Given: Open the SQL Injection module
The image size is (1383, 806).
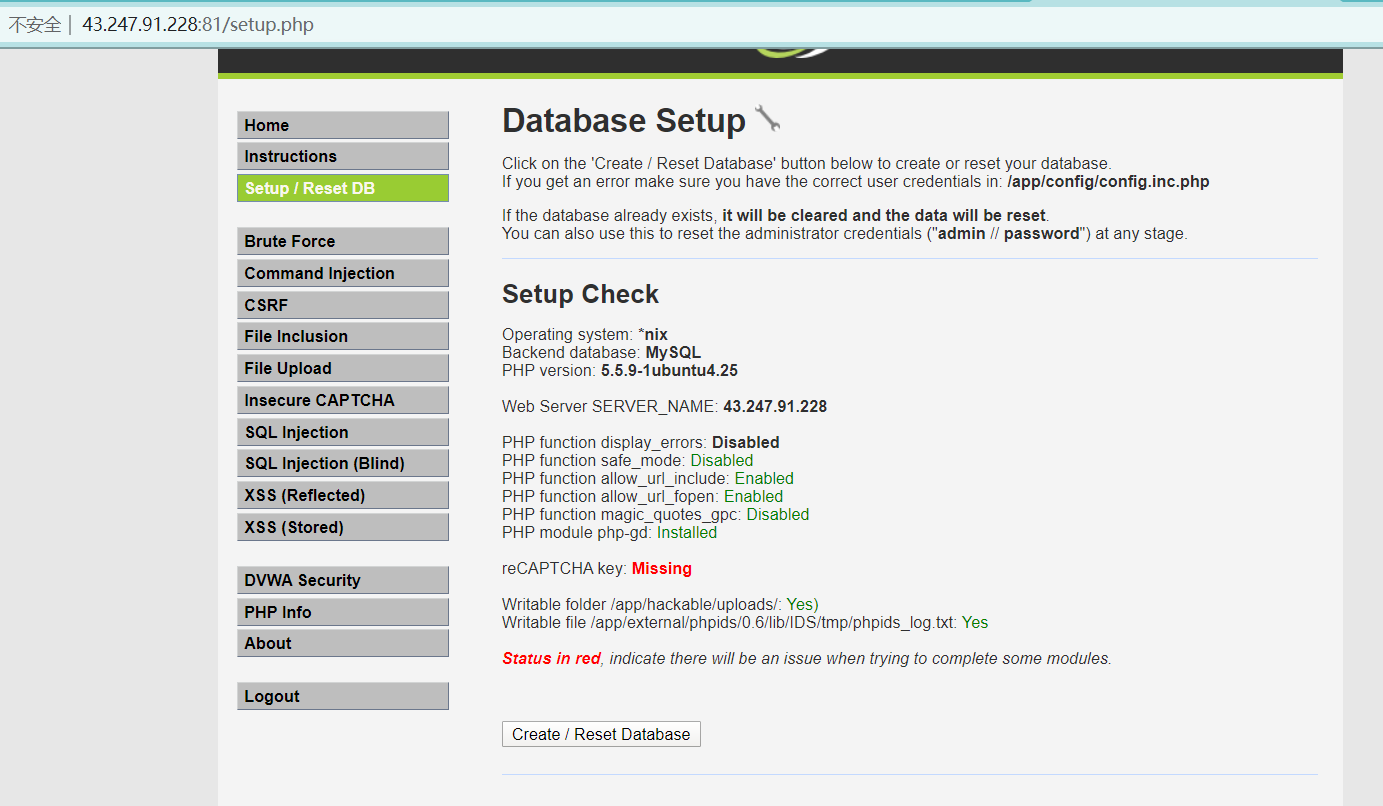Looking at the screenshot, I should (x=342, y=432).
